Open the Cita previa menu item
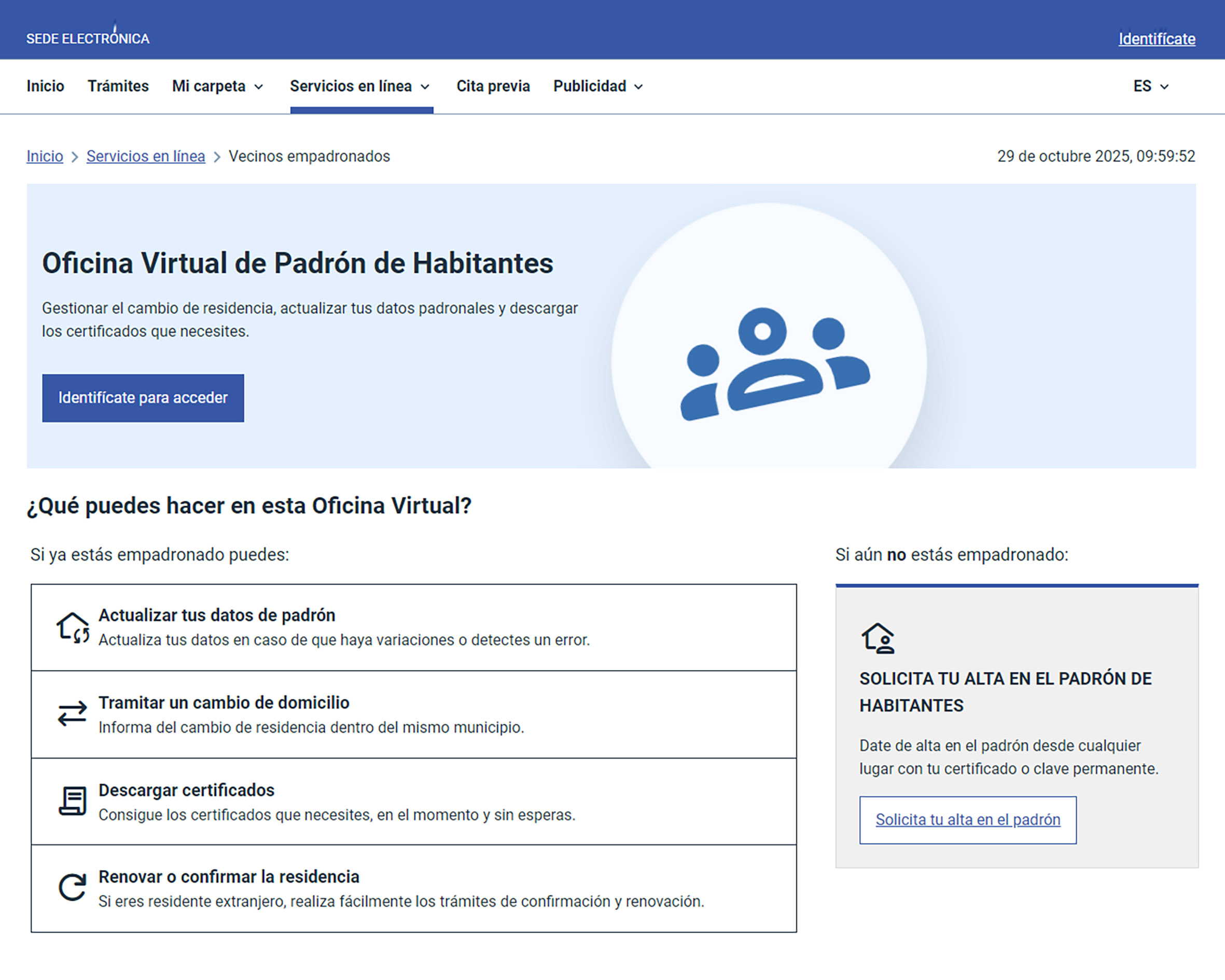Viewport: 1225px width, 980px height. 493,87
